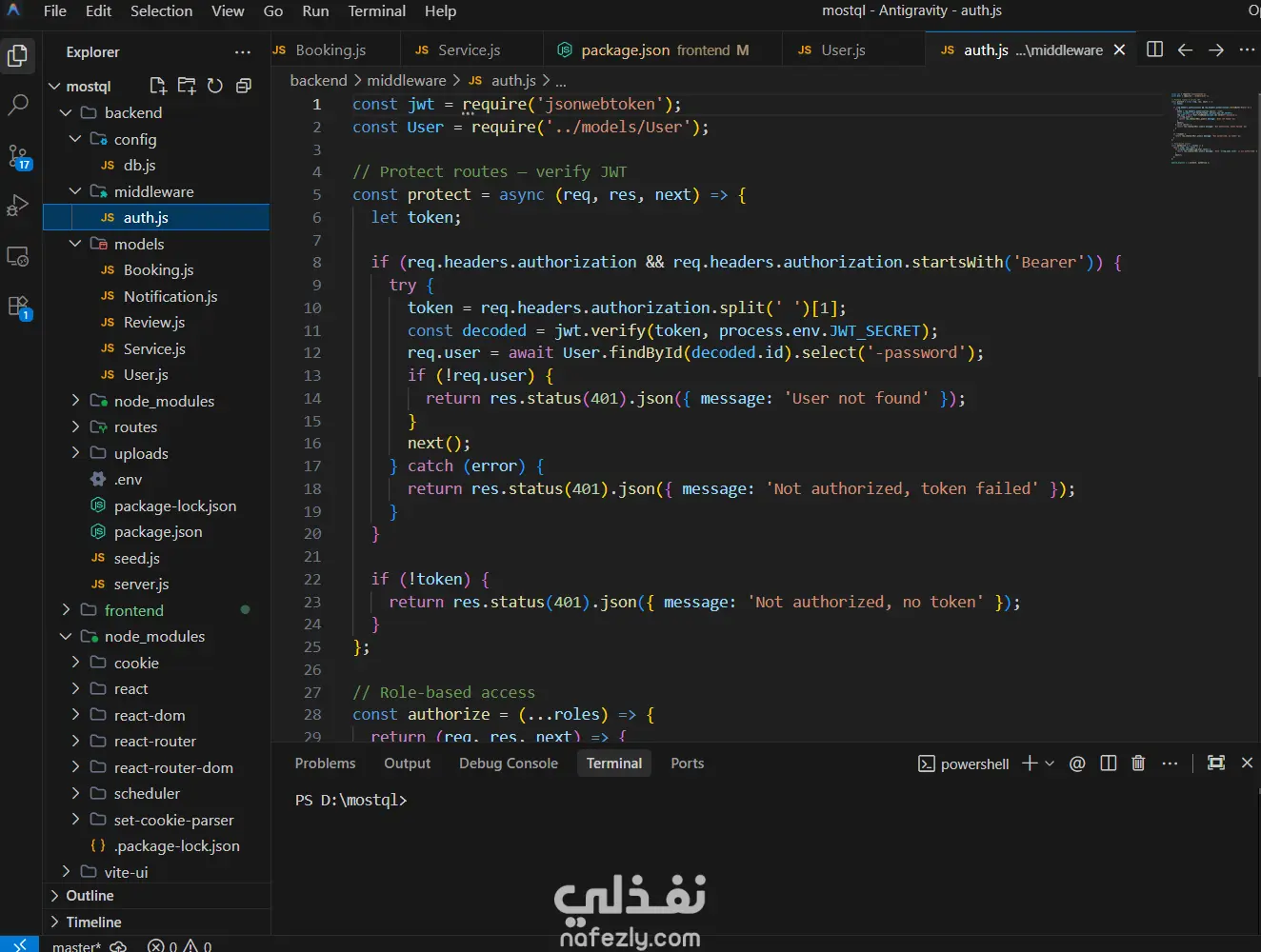Open the Selection menu
The width and height of the screenshot is (1261, 952).
[x=161, y=11]
